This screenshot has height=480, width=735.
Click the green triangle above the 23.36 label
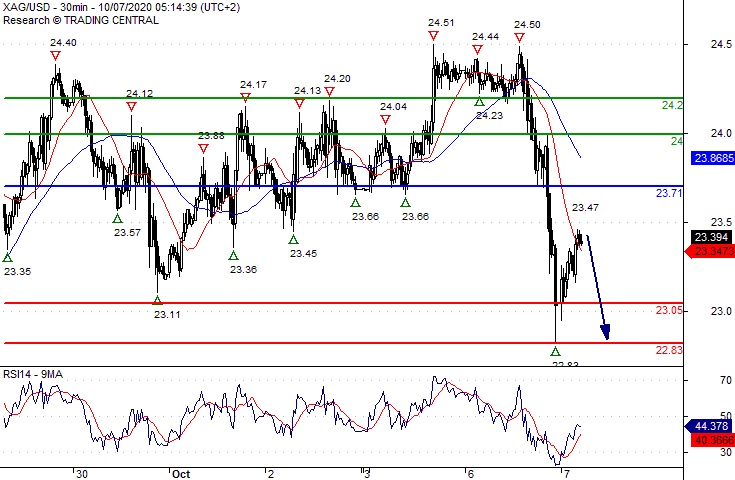coord(233,255)
